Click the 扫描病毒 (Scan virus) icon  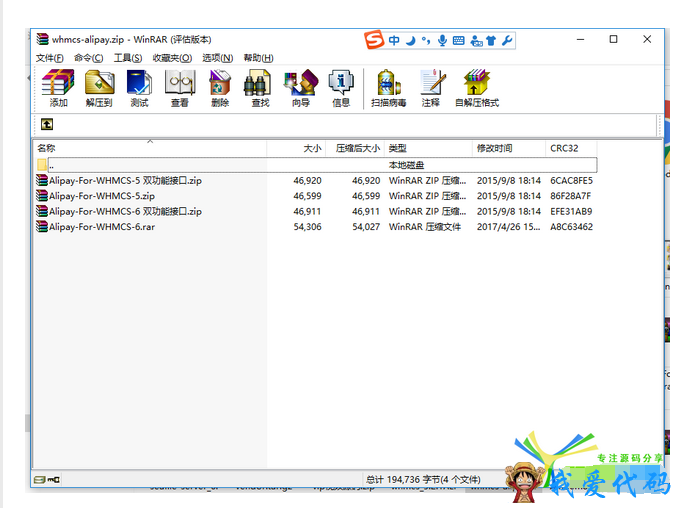click(389, 88)
